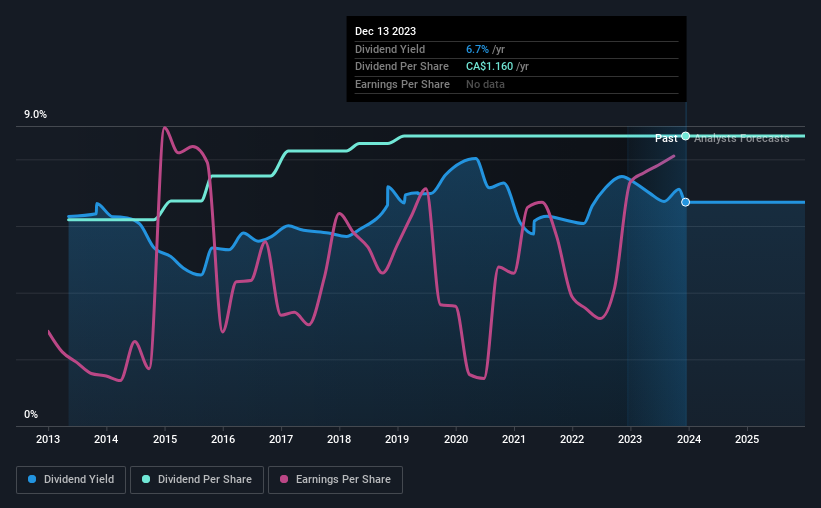The height and width of the screenshot is (508, 821).
Task: Click the 2019 x-axis label
Action: click(x=397, y=439)
